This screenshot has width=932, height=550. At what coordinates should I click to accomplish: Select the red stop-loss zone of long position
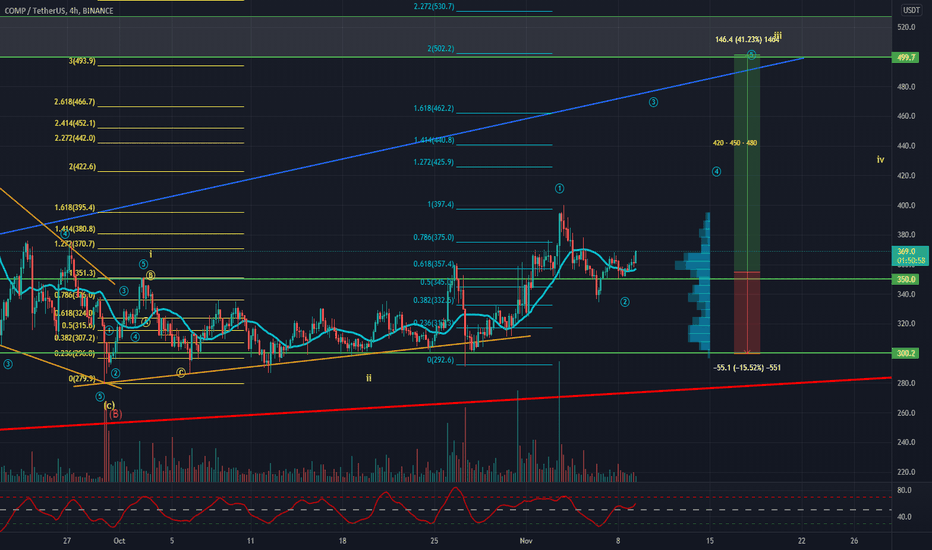click(x=747, y=313)
